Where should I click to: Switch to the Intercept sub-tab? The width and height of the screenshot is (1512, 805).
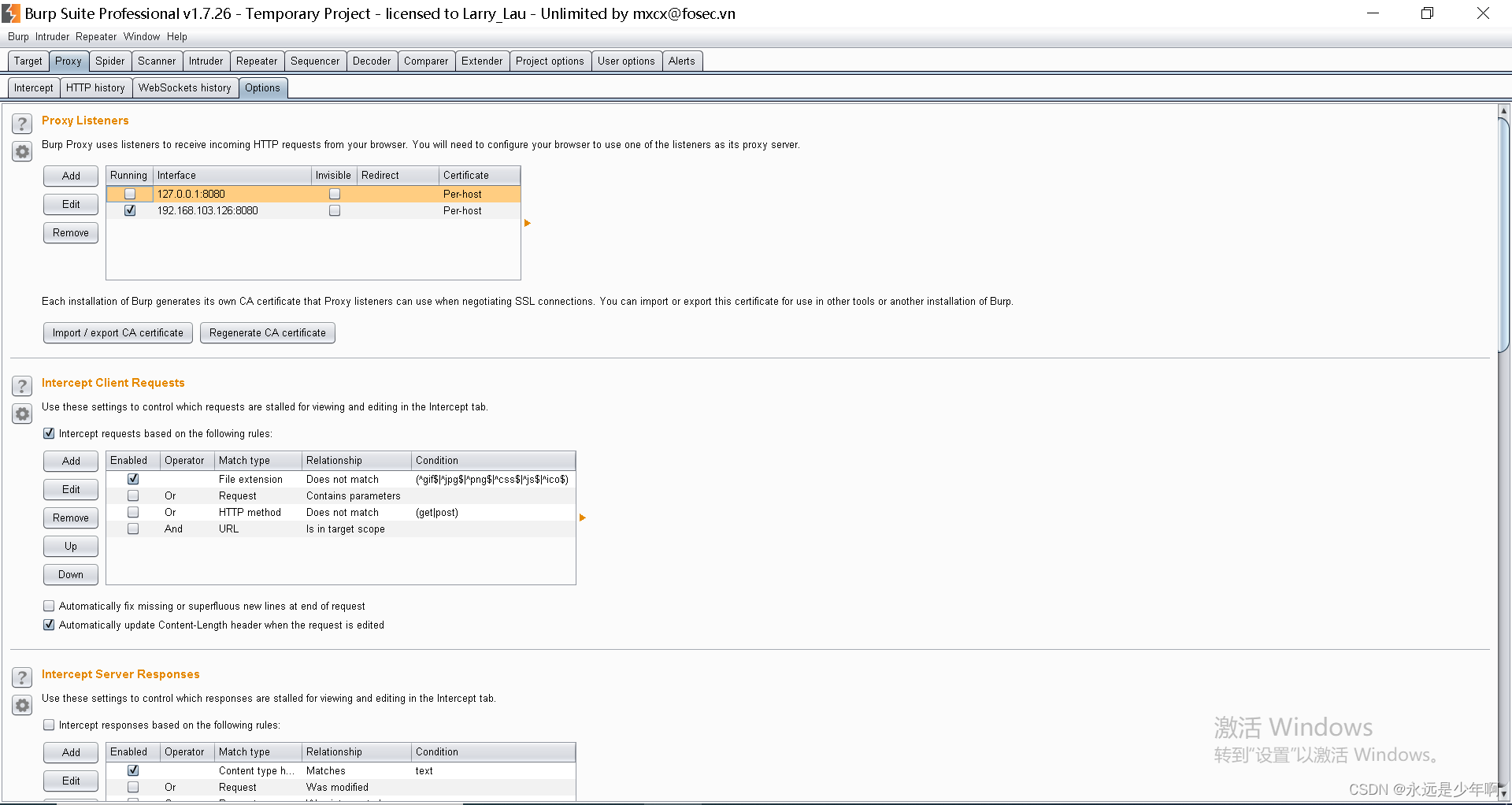[34, 87]
